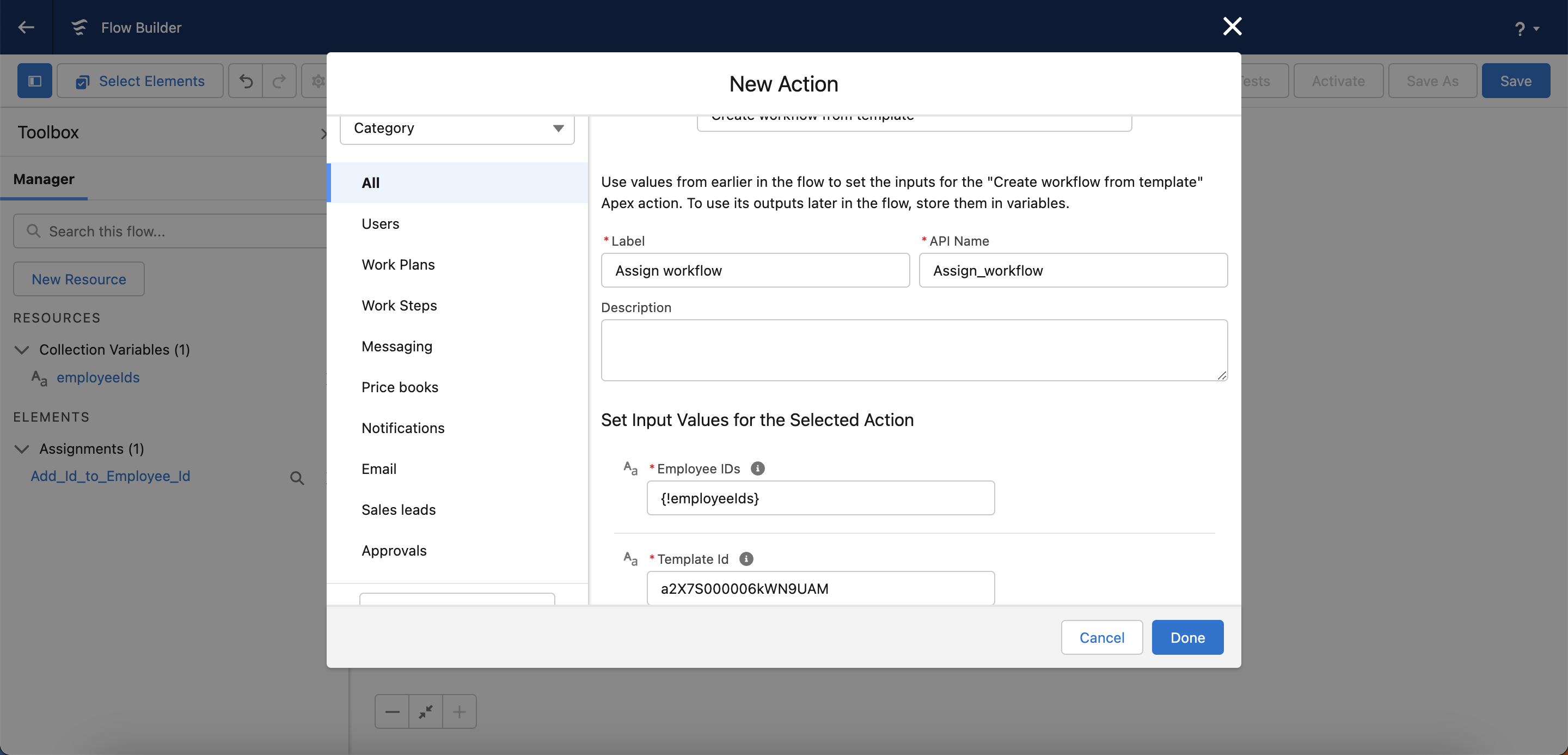Click info icon next to Employee IDs
This screenshot has width=1568, height=755.
point(757,468)
